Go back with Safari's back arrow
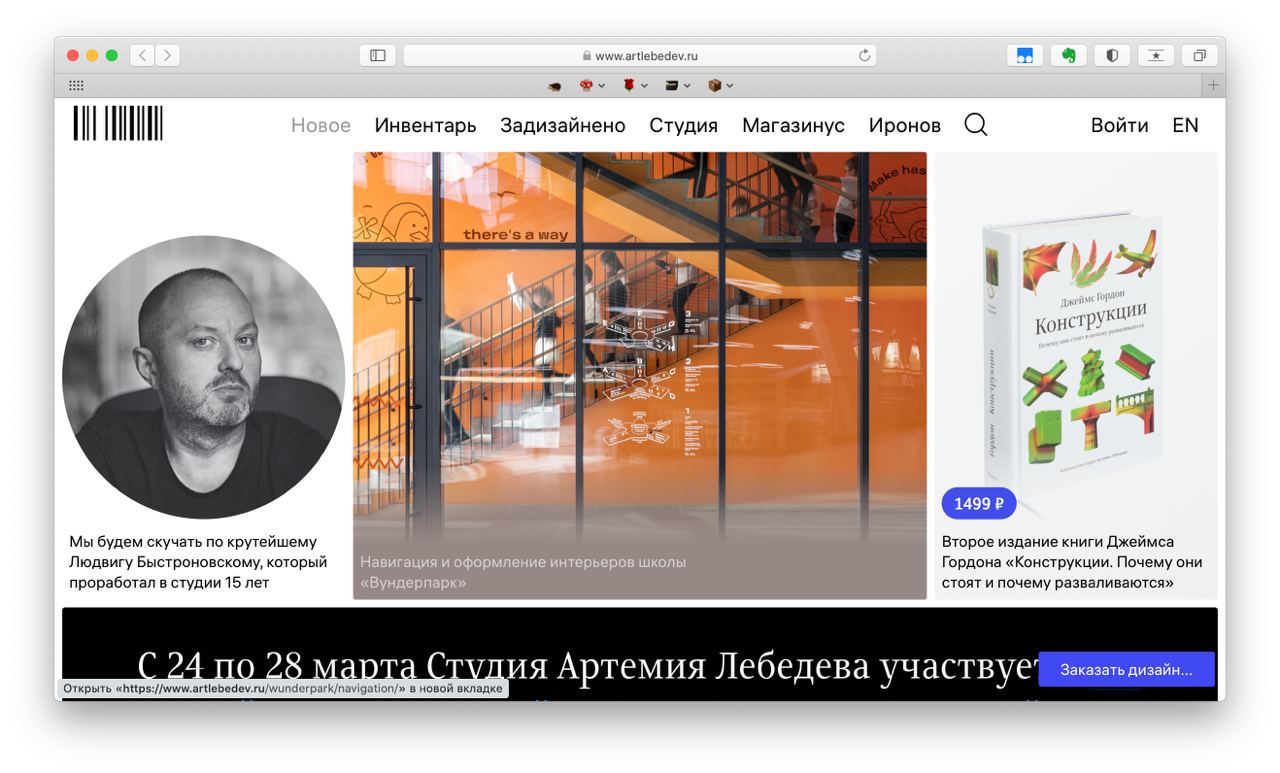 tap(142, 56)
